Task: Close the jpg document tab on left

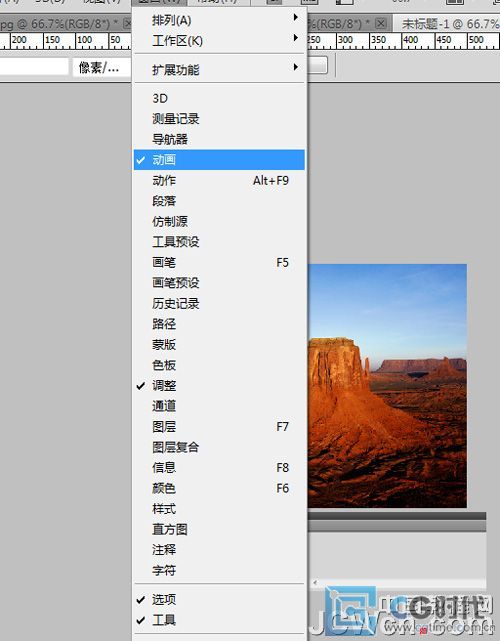Action: click(127, 23)
